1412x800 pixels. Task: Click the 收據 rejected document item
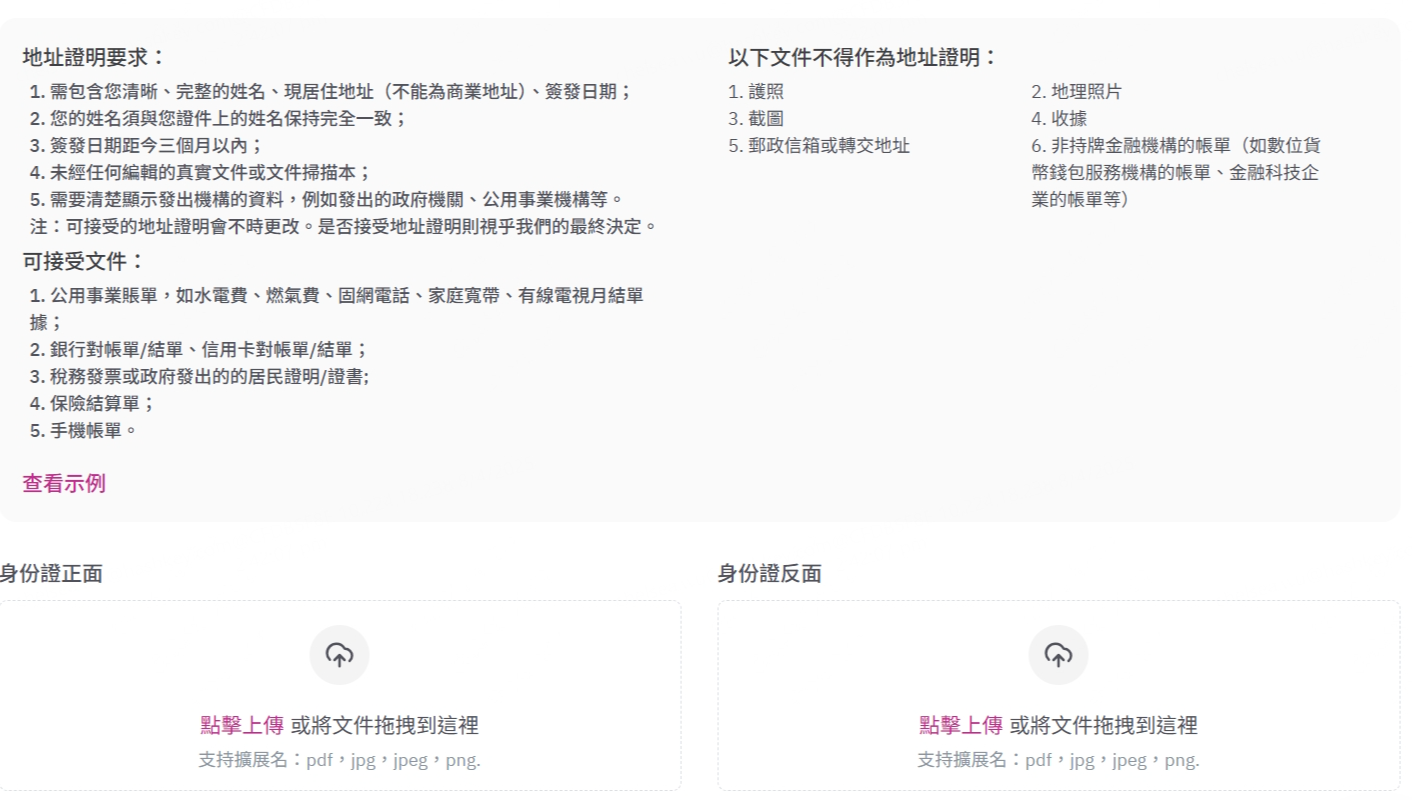pos(1059,119)
